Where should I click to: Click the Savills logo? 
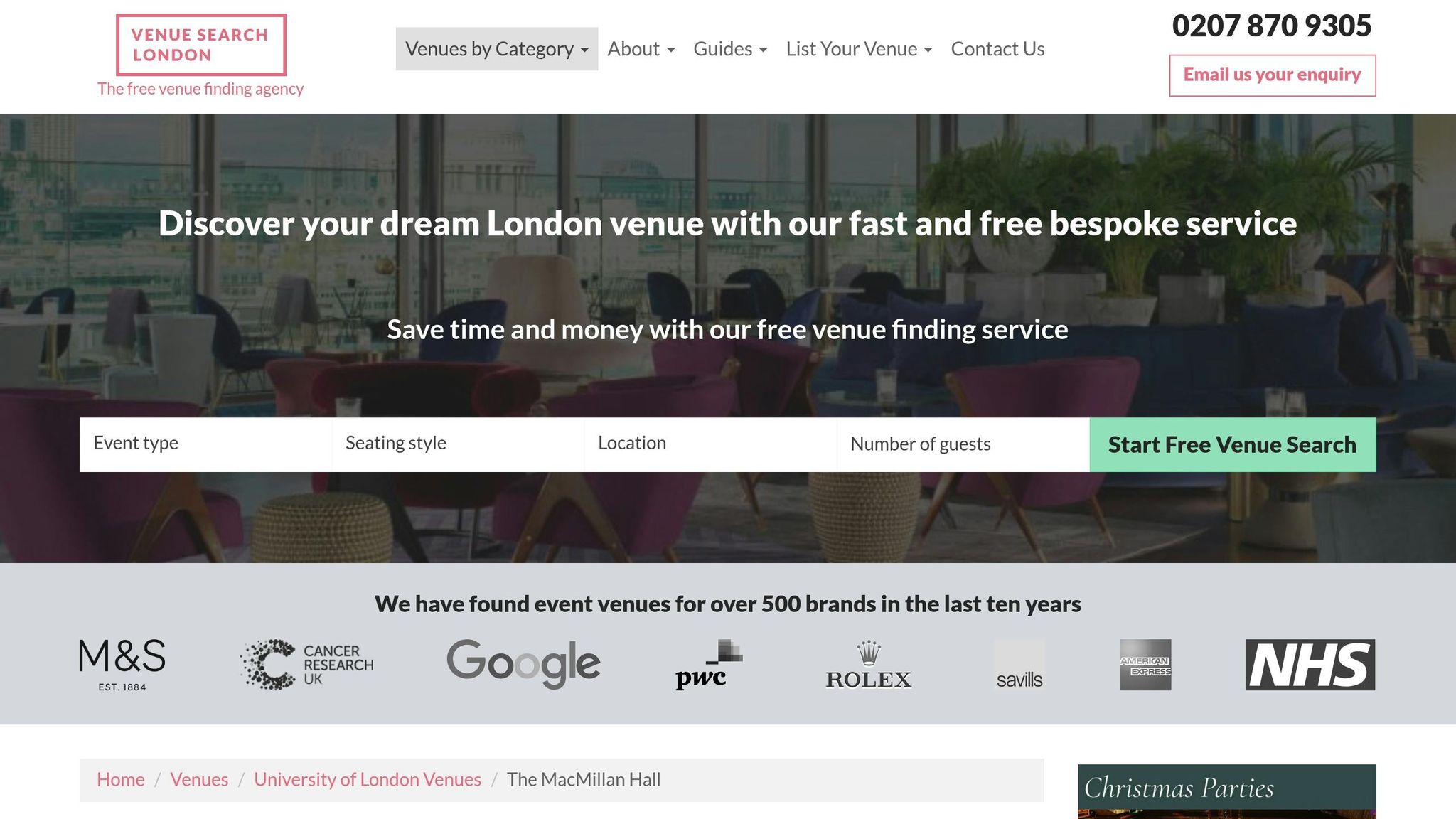1019,665
